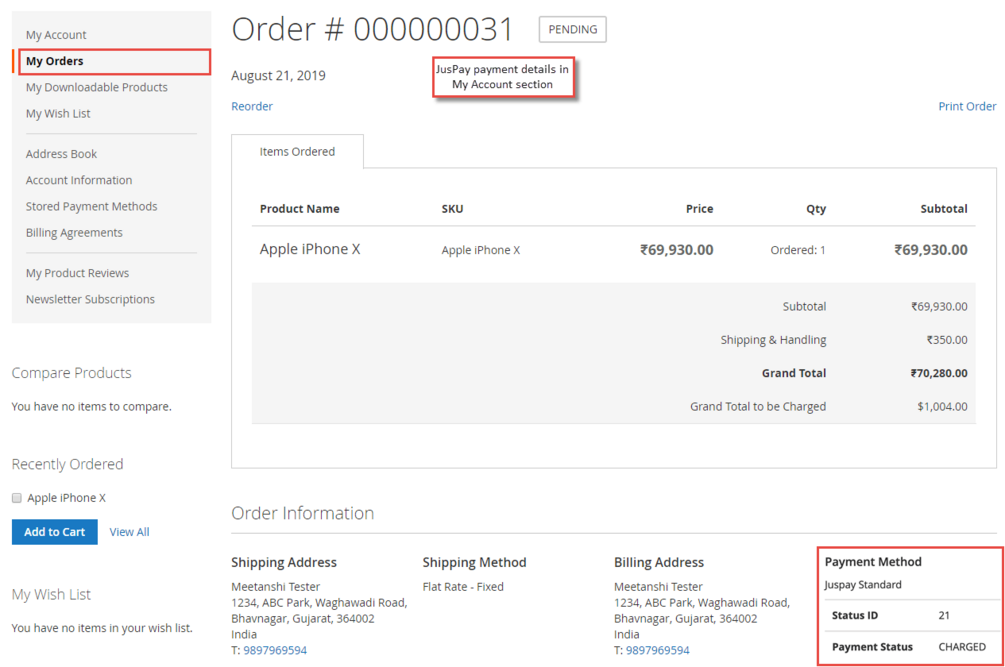
Task: Open Address Book page
Action: coord(62,154)
